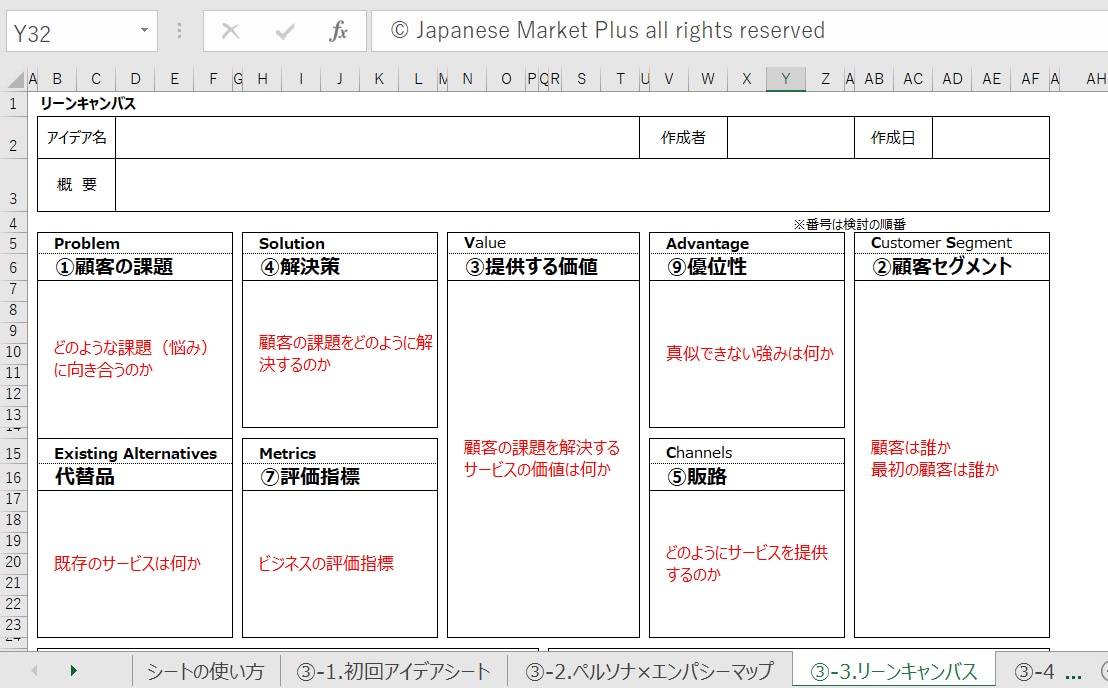Click the Select All corner triangle
The image size is (1108, 688).
16,80
